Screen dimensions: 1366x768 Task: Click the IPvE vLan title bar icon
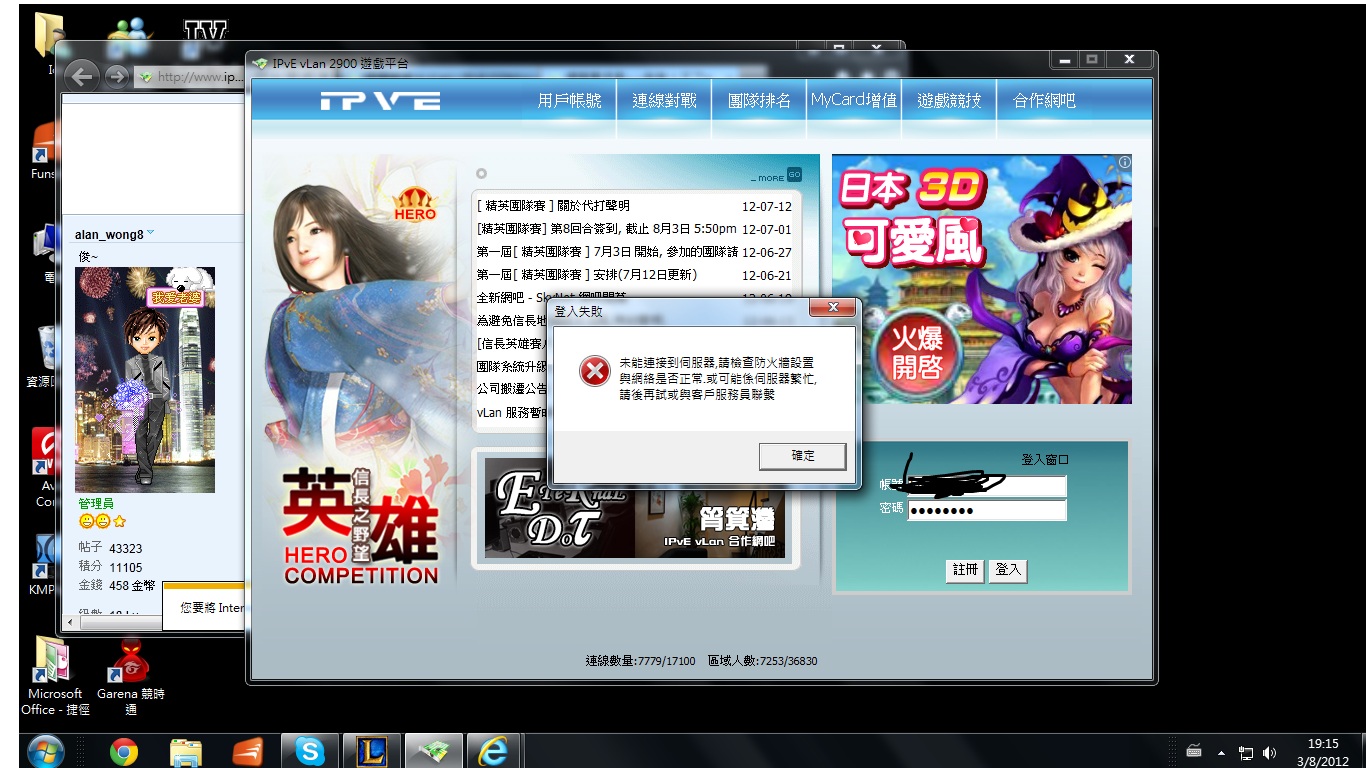(x=260, y=63)
